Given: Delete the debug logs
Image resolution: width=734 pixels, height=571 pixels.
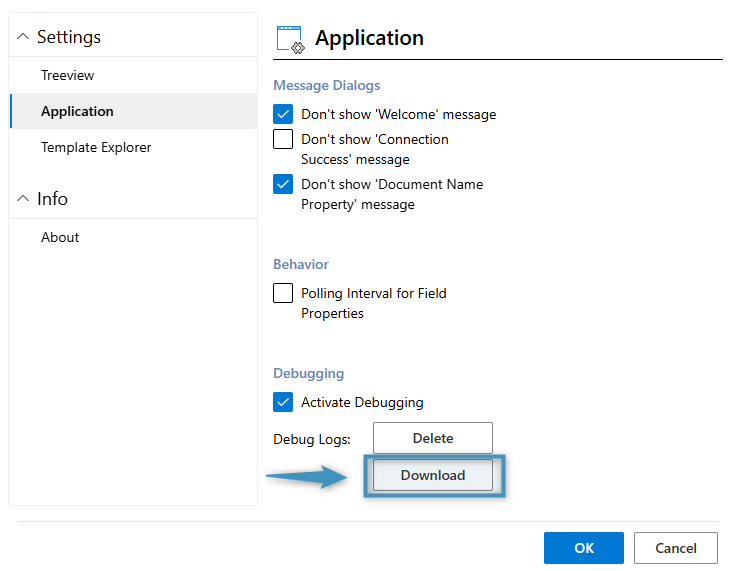Looking at the screenshot, I should point(432,438).
